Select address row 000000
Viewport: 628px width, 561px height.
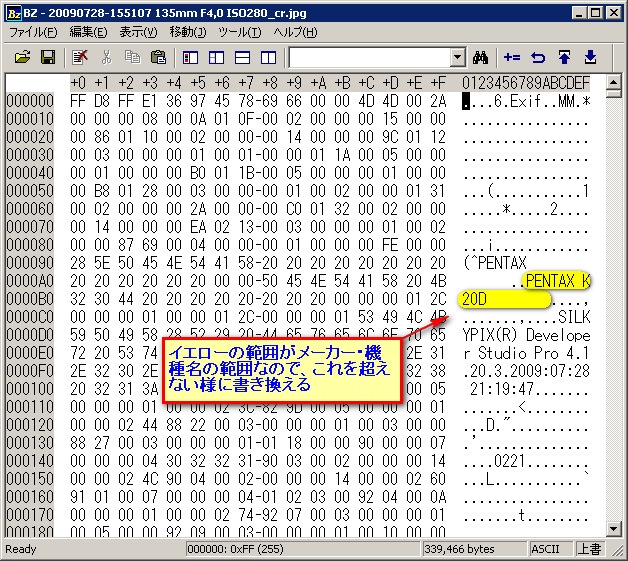(30, 101)
